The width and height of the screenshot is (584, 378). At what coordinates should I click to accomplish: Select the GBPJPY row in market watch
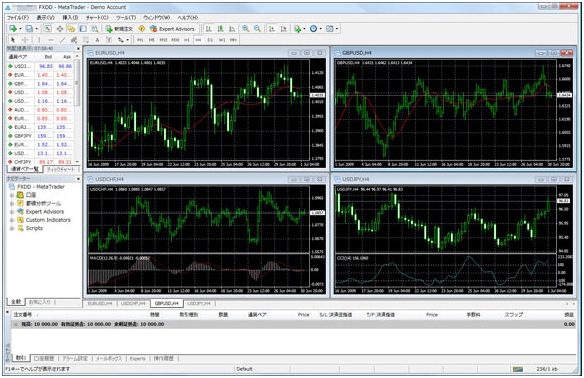click(40, 136)
